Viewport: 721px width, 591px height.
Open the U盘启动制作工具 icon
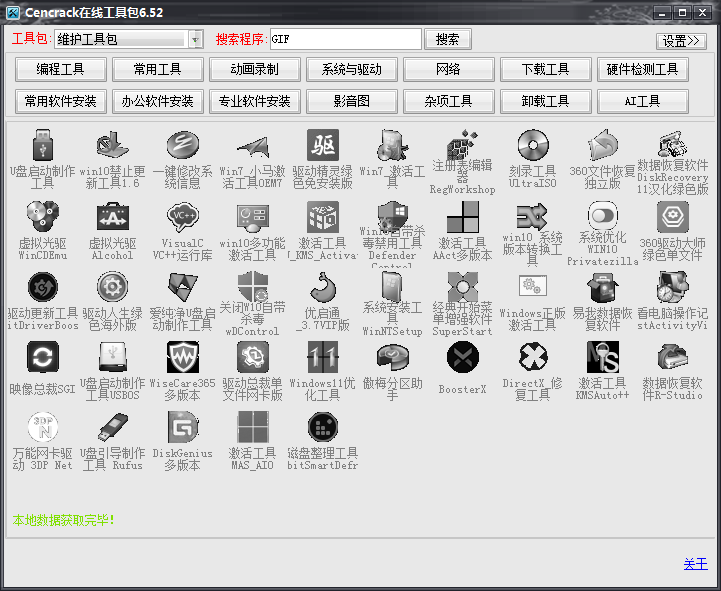[42, 146]
